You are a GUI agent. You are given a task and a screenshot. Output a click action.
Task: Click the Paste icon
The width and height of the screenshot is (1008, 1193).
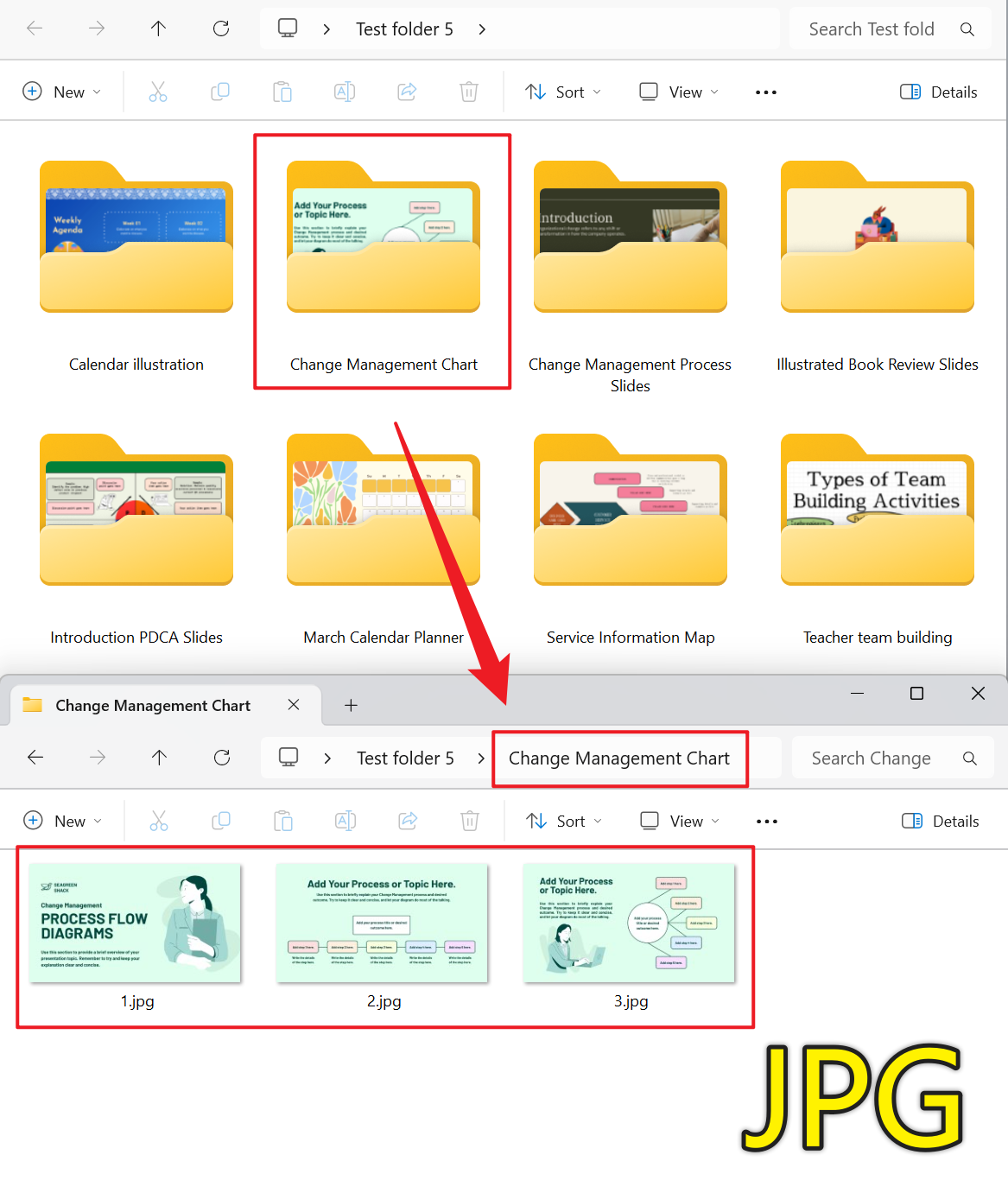pyautogui.click(x=282, y=92)
